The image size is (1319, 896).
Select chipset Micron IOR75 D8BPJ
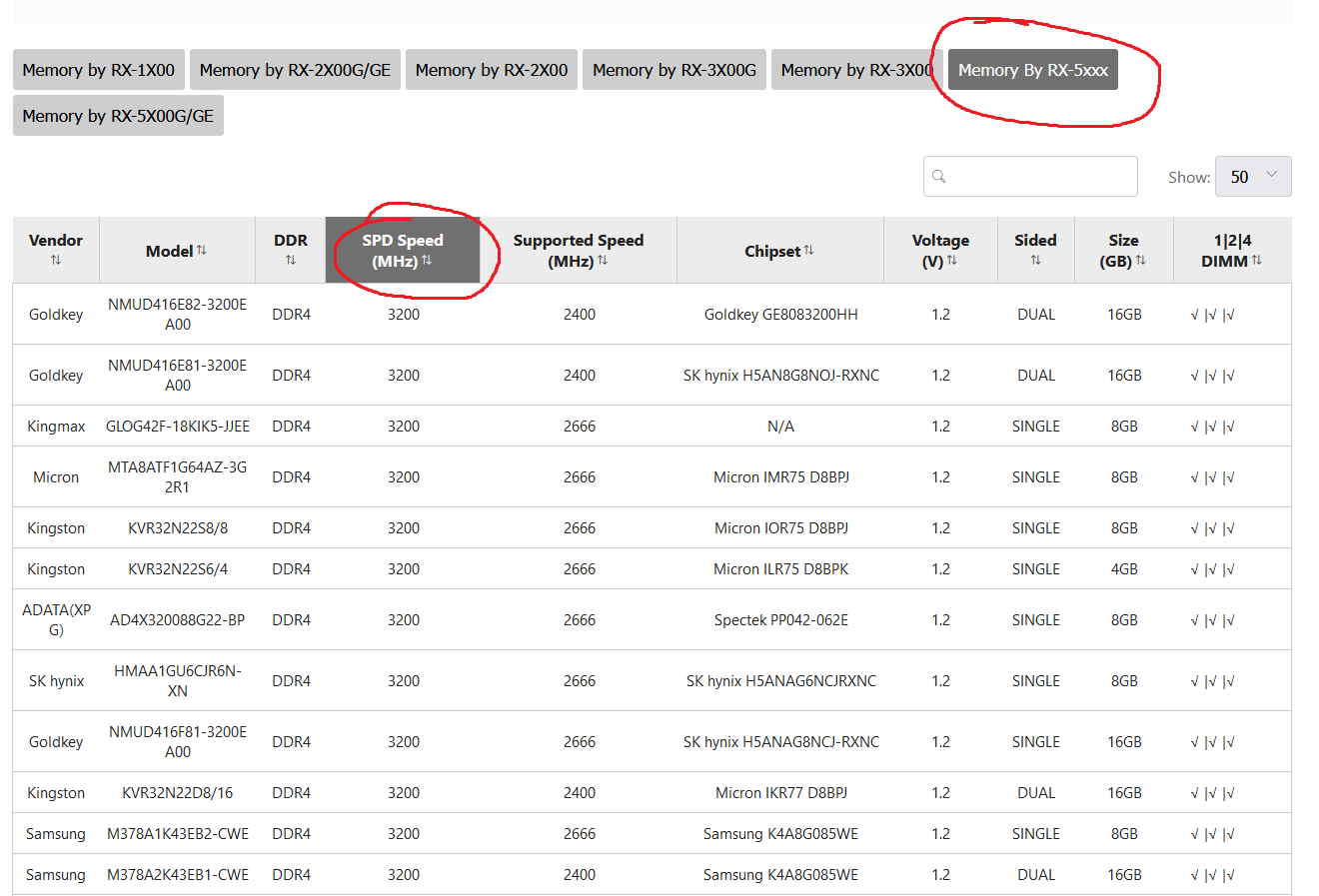[780, 527]
